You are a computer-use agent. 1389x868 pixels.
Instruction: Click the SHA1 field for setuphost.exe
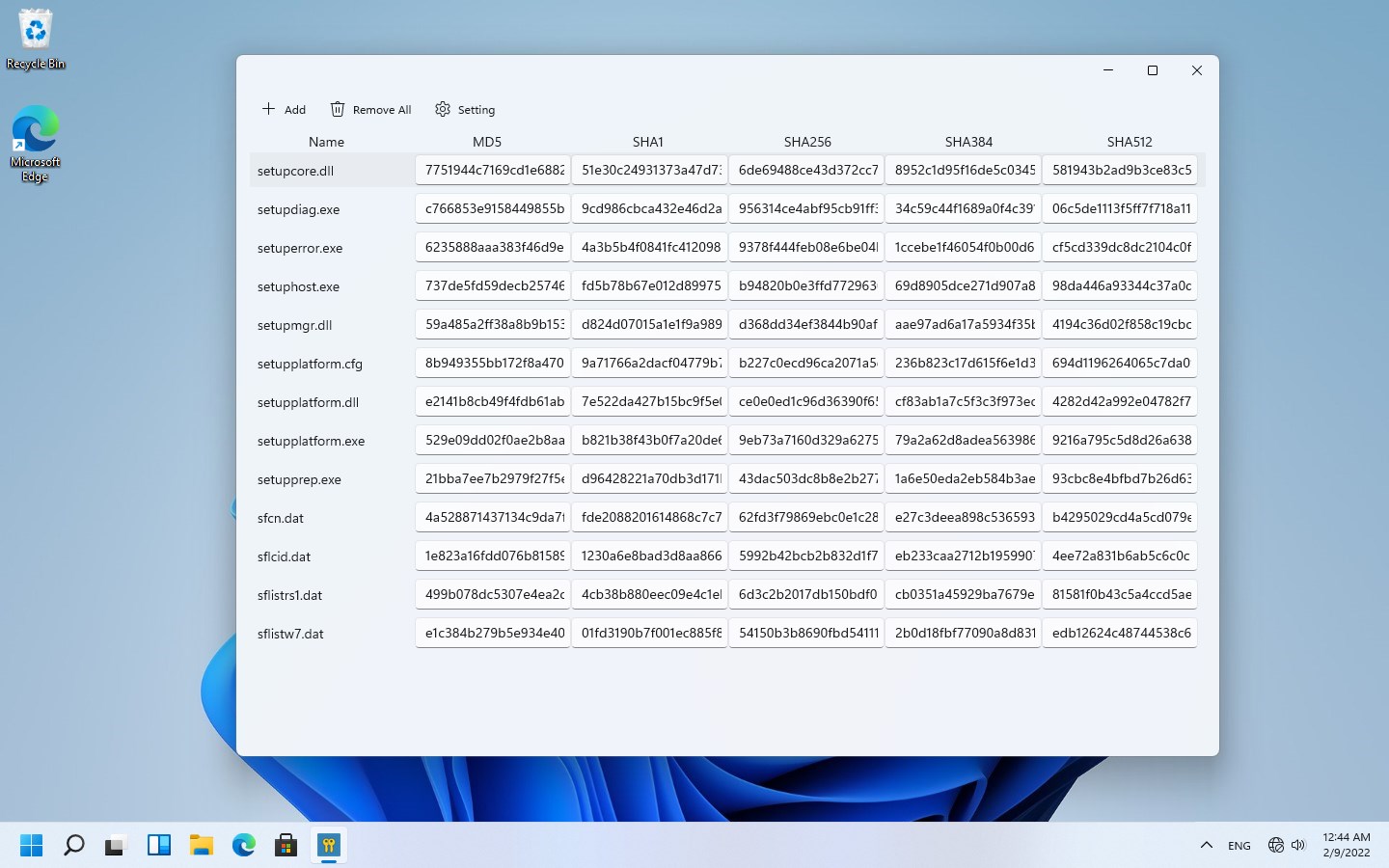coord(649,285)
